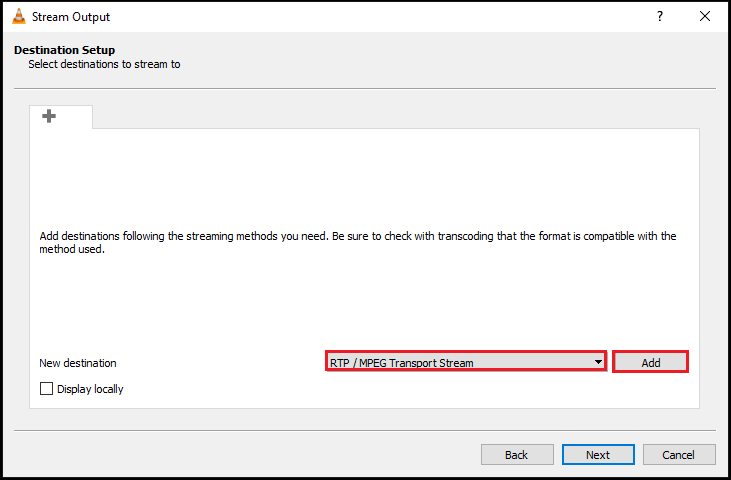Click the "Stream Output" window title text
This screenshot has height=480, width=731.
point(71,17)
